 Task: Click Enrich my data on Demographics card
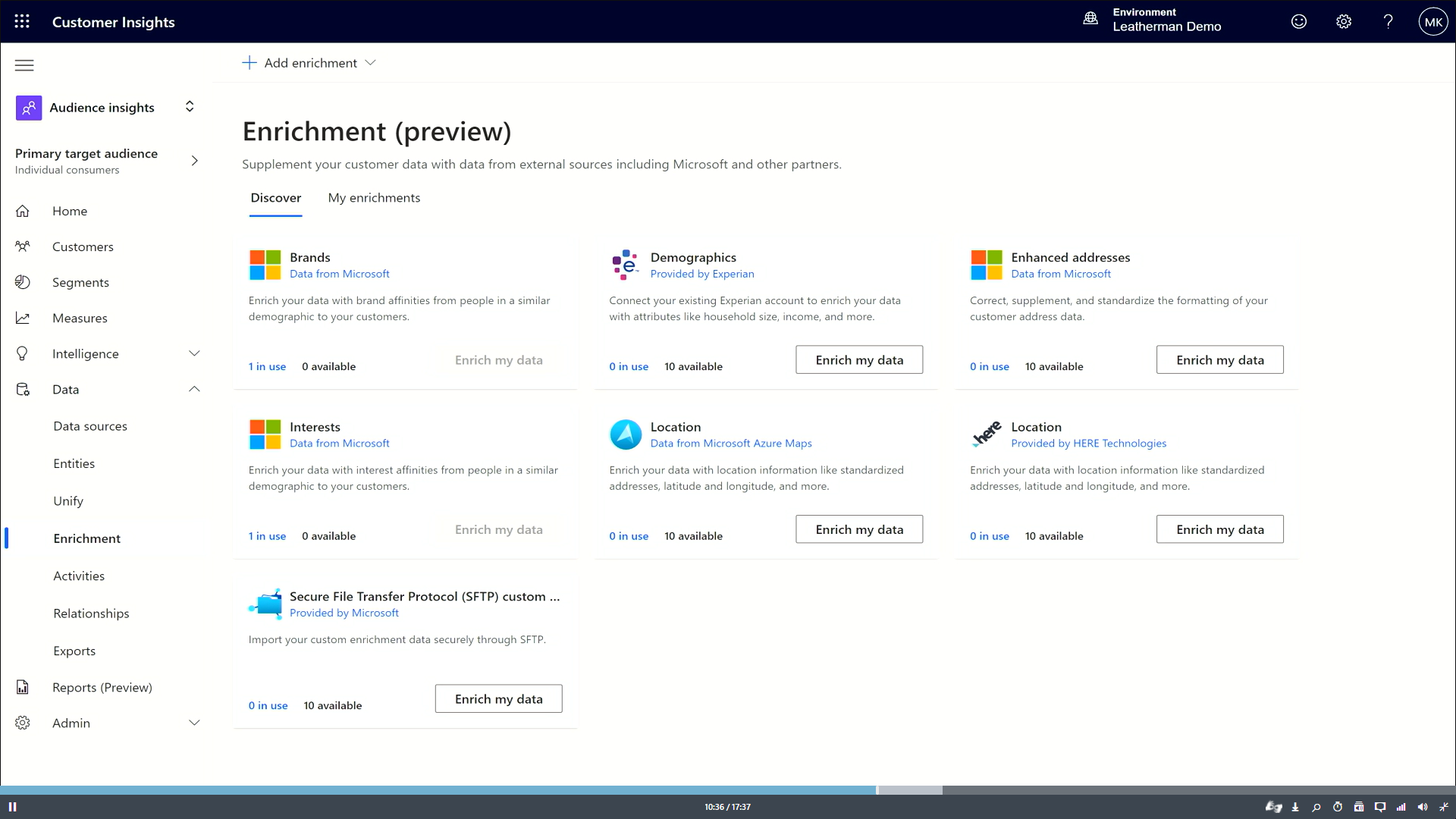click(859, 360)
